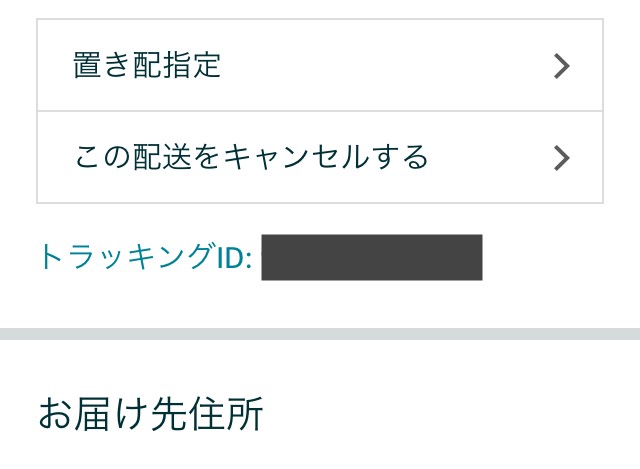Viewport: 640px width, 469px height.
Task: Tap the トラッキング katakana text
Action: click(127, 256)
